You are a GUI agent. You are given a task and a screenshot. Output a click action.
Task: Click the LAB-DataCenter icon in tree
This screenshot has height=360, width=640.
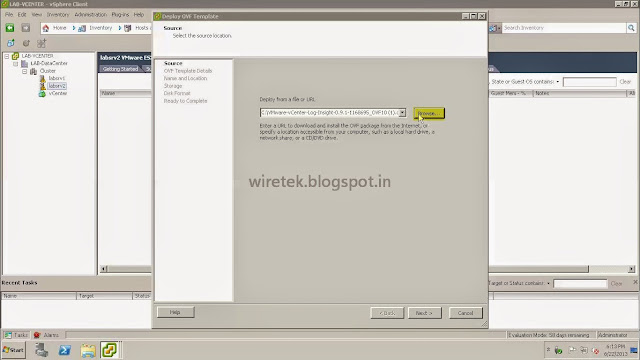(x=24, y=63)
